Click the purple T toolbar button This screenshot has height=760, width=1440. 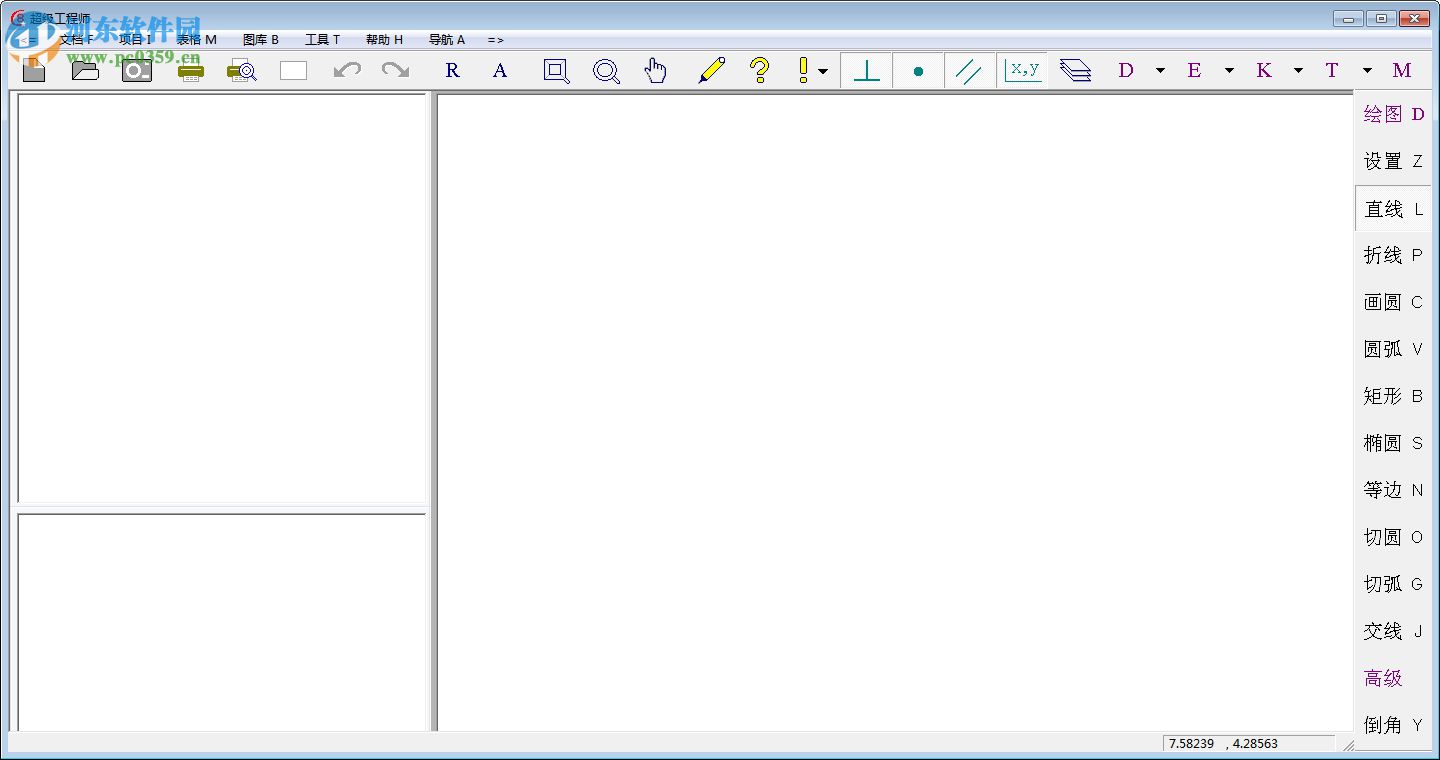pos(1332,70)
